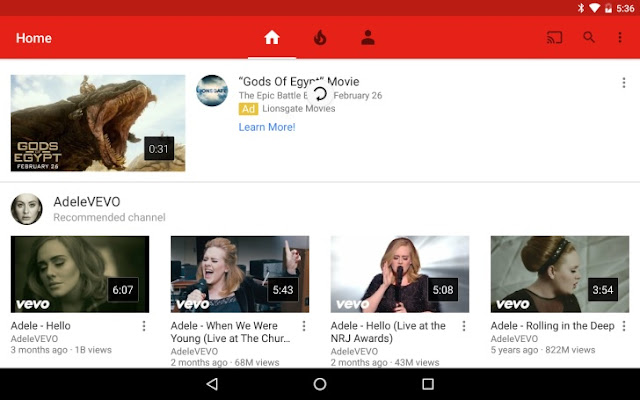Tap the Android home circle button
This screenshot has width=640, height=400.
(x=320, y=384)
